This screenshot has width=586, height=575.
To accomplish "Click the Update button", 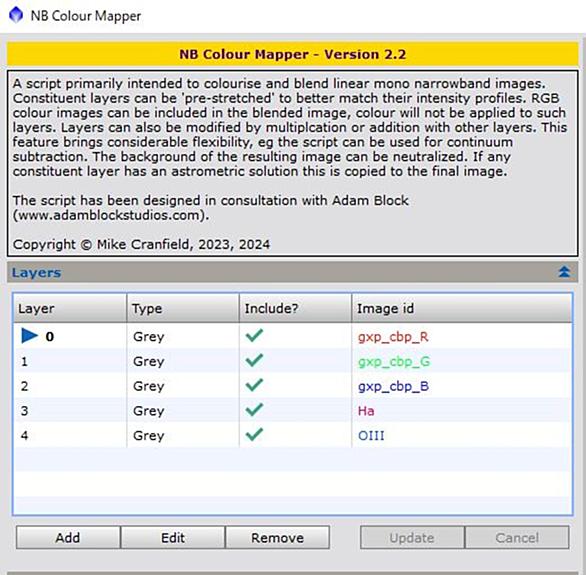I will [412, 538].
